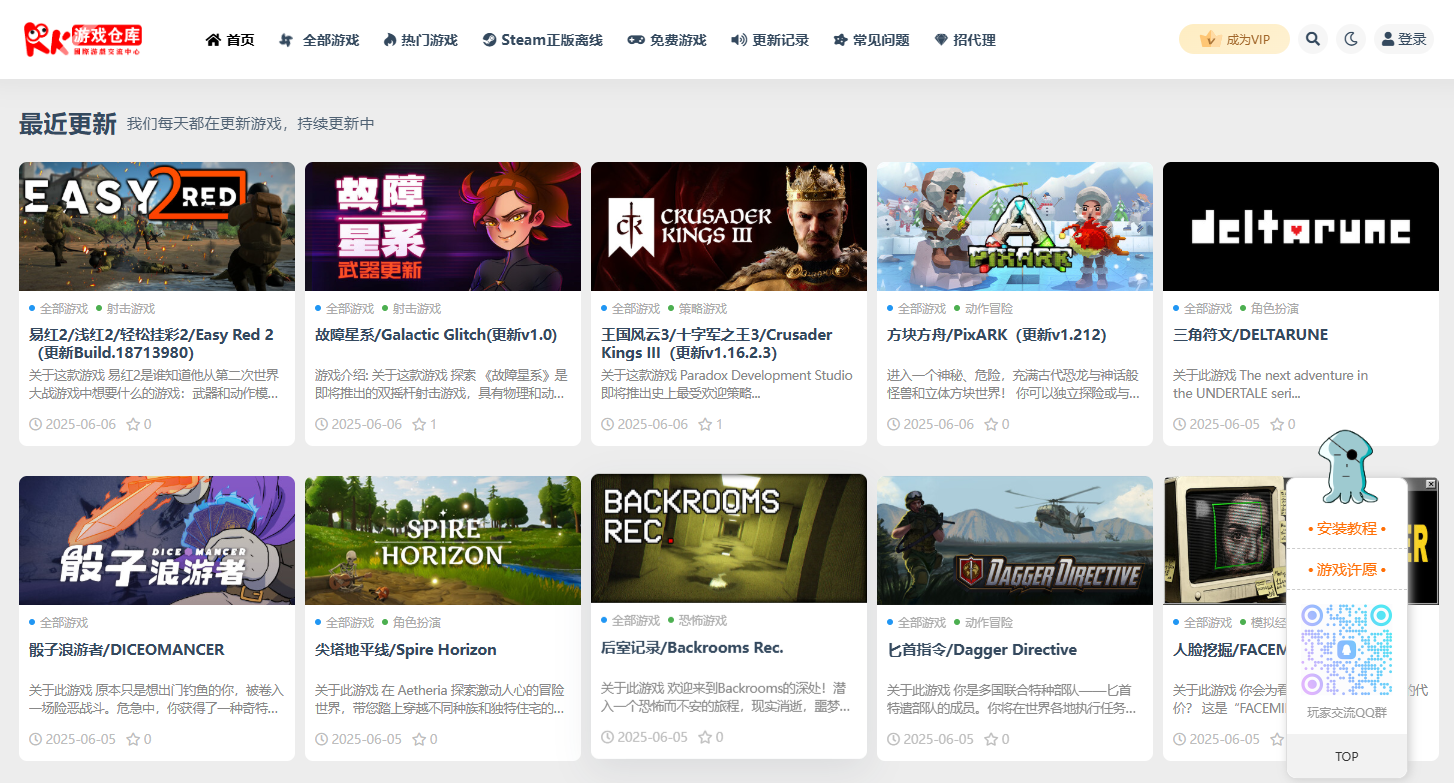This screenshot has height=783, width=1454.
Task: Open title 后室记录/Backrooms Rec.
Action: (692, 647)
